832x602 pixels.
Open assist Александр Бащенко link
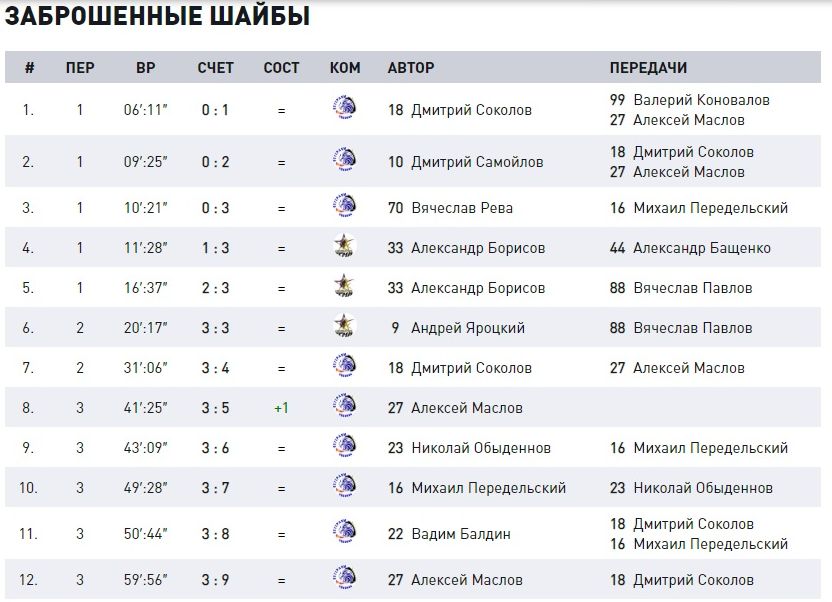click(701, 248)
